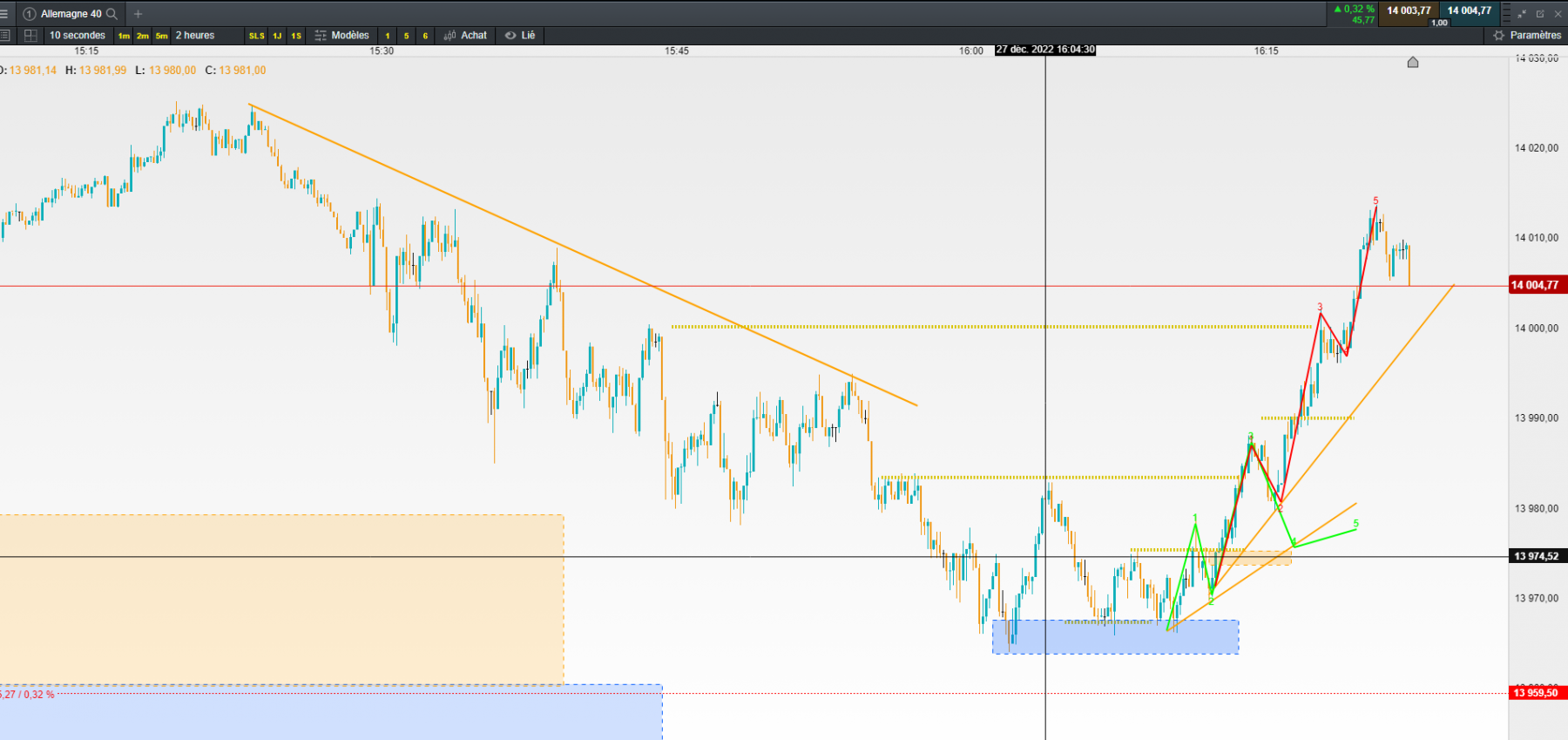Click the 0,32 % variation display
This screenshot has height=740, width=1568.
(x=1355, y=9)
